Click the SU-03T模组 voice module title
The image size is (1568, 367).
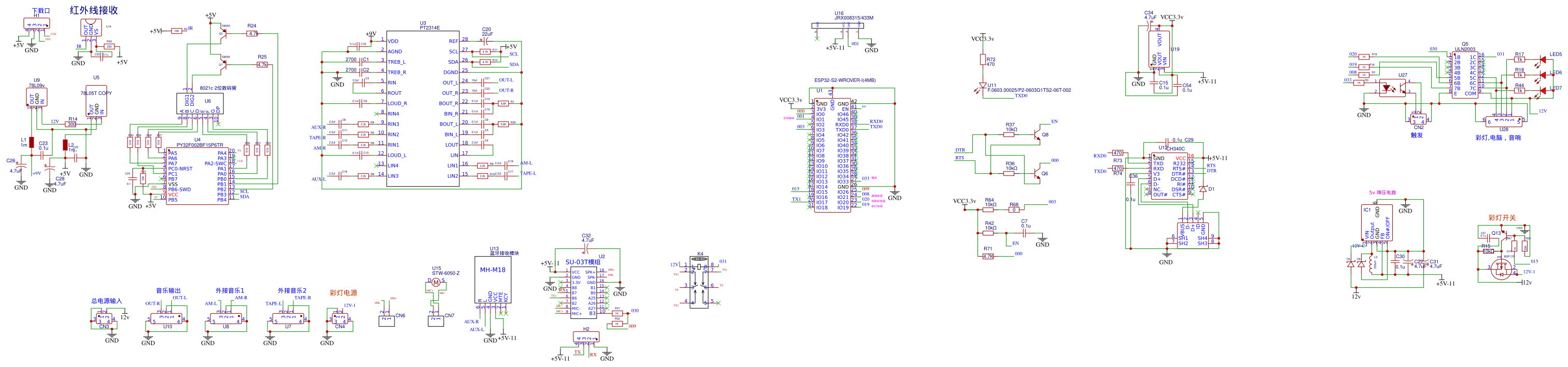click(x=582, y=262)
